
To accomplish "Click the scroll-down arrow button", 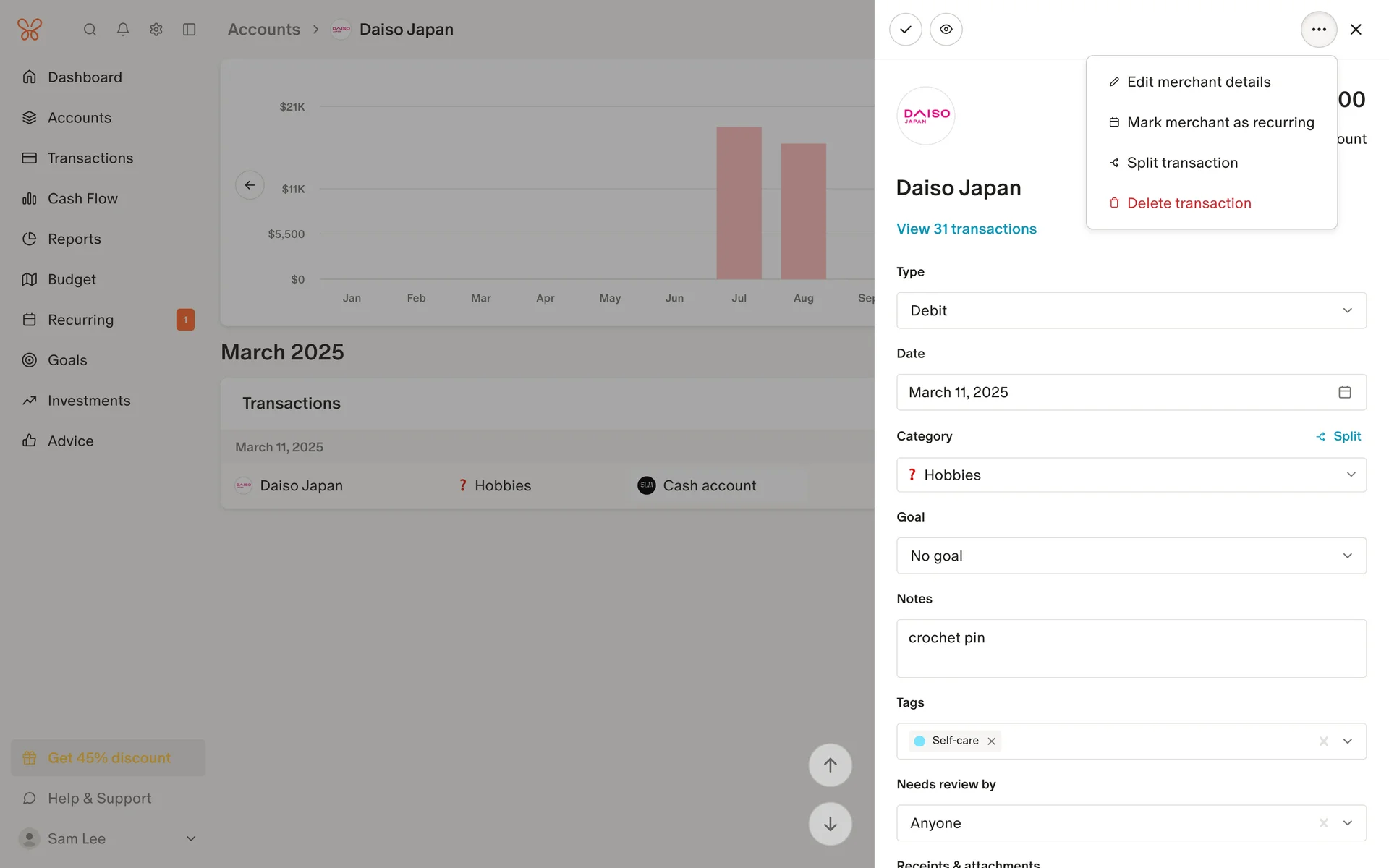I will 830,824.
